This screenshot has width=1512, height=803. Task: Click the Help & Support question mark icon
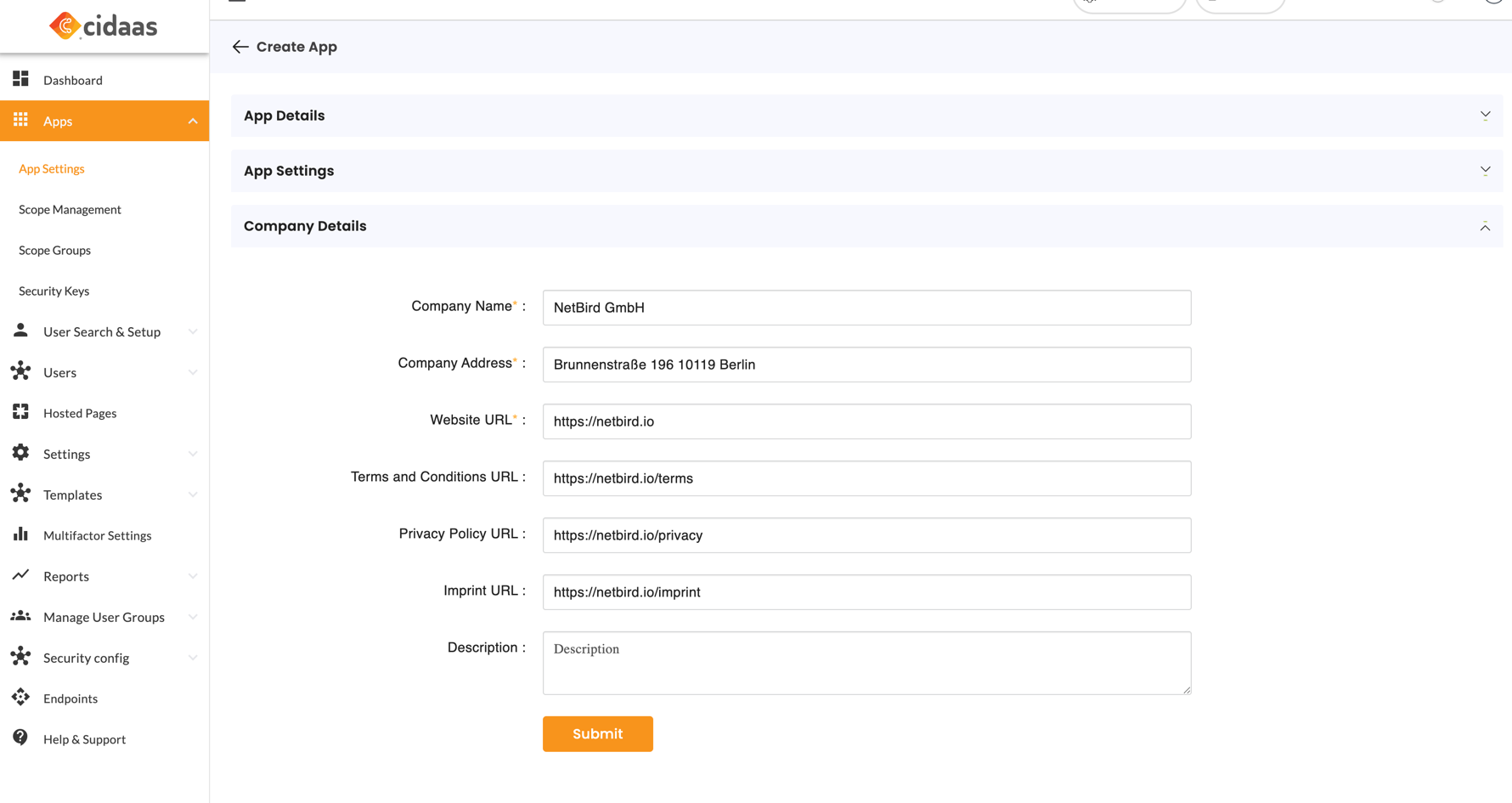[21, 738]
